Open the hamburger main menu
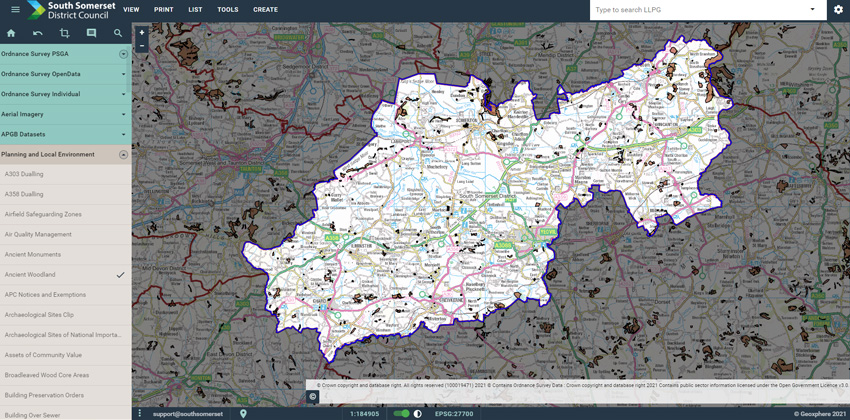850x420 pixels. (15, 10)
